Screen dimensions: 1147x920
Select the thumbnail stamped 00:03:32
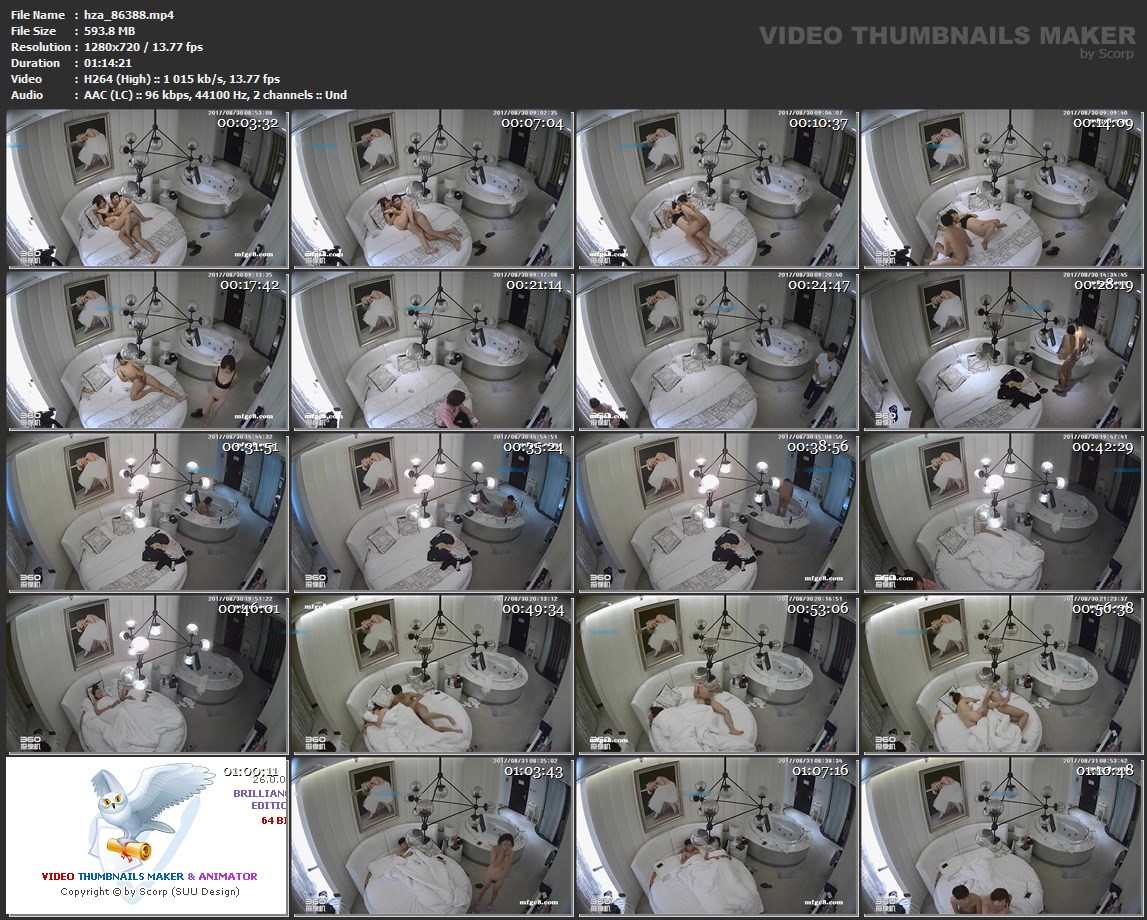pos(147,188)
